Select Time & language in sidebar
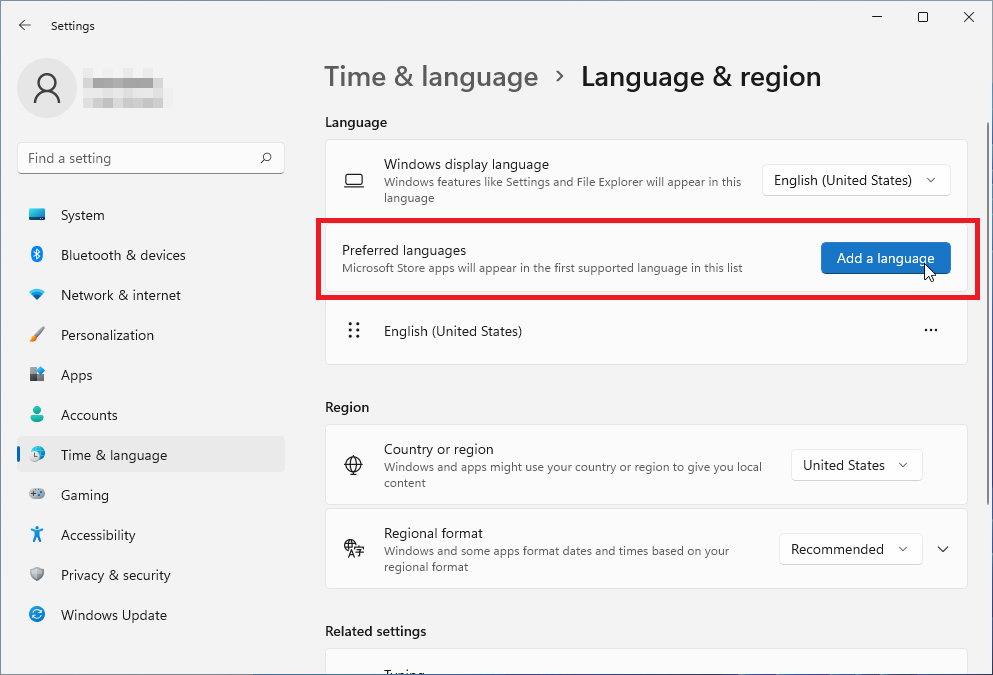 pos(151,454)
